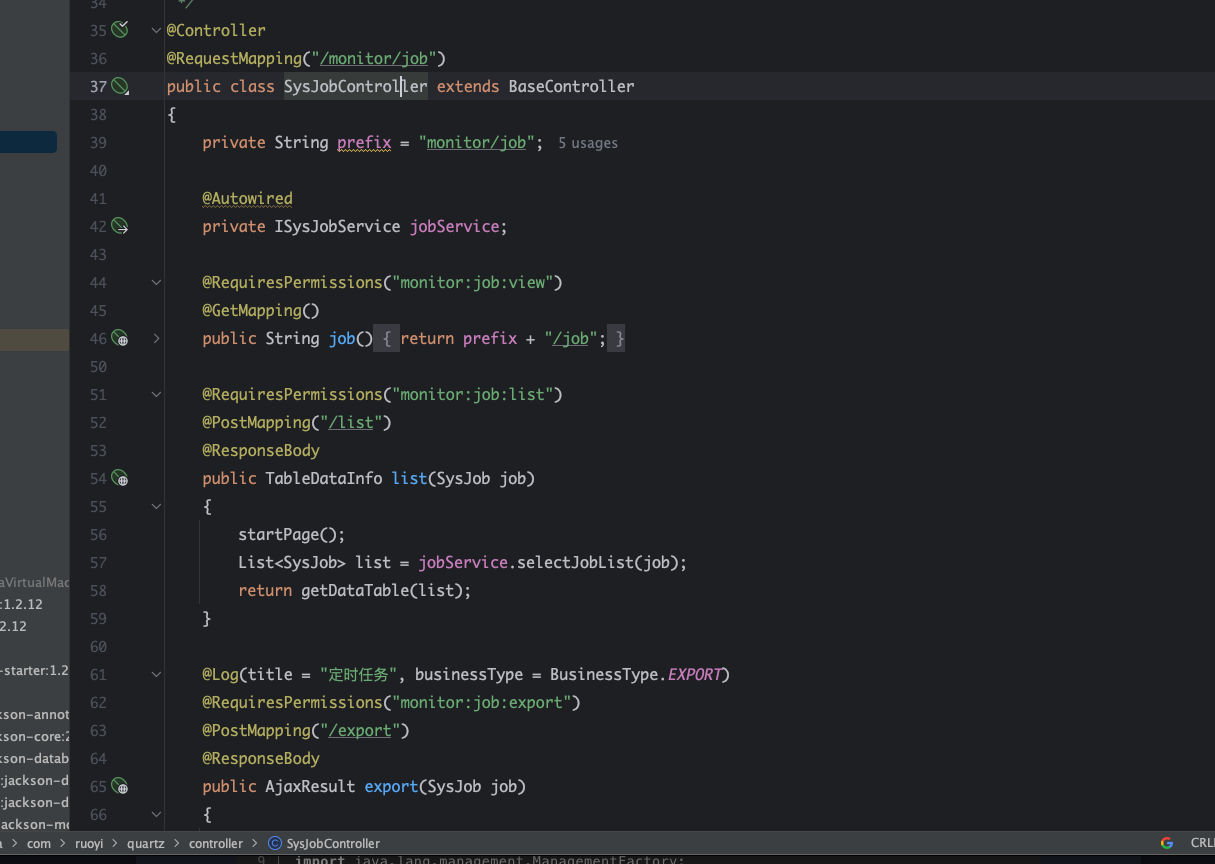
Task: Click line number 58 in the gutter
Action: (98, 591)
